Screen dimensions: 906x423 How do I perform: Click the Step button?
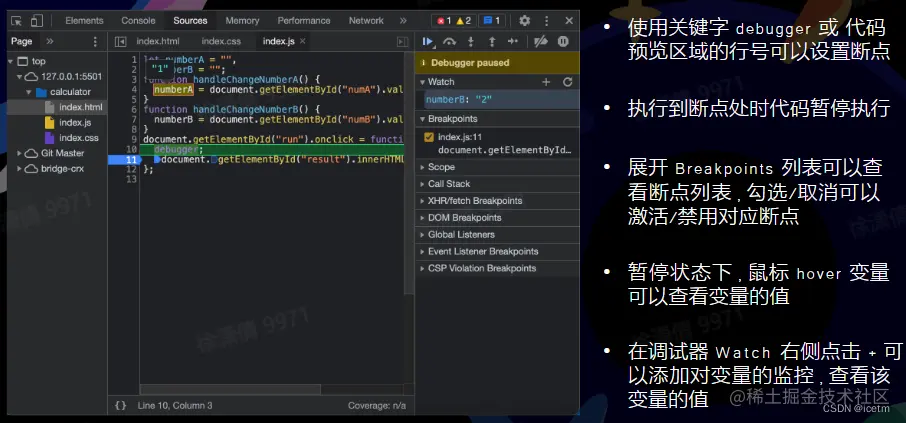click(x=513, y=42)
